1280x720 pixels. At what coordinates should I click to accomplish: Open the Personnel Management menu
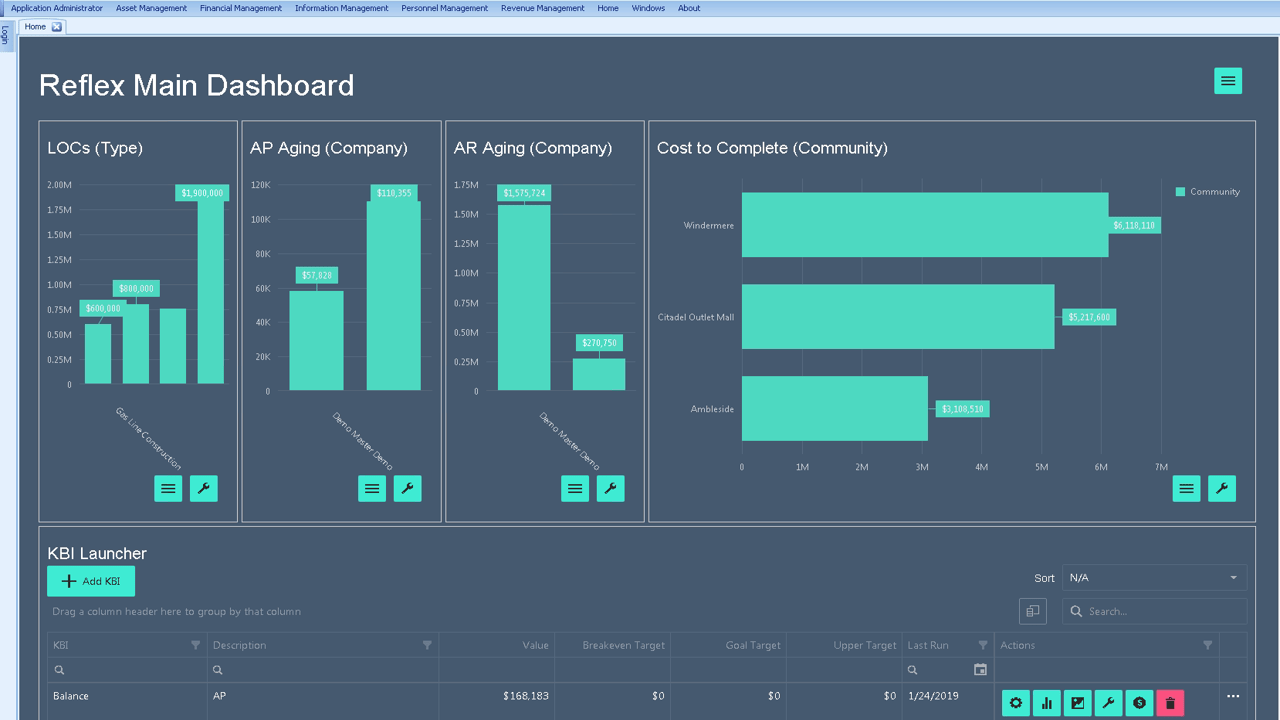pos(444,8)
